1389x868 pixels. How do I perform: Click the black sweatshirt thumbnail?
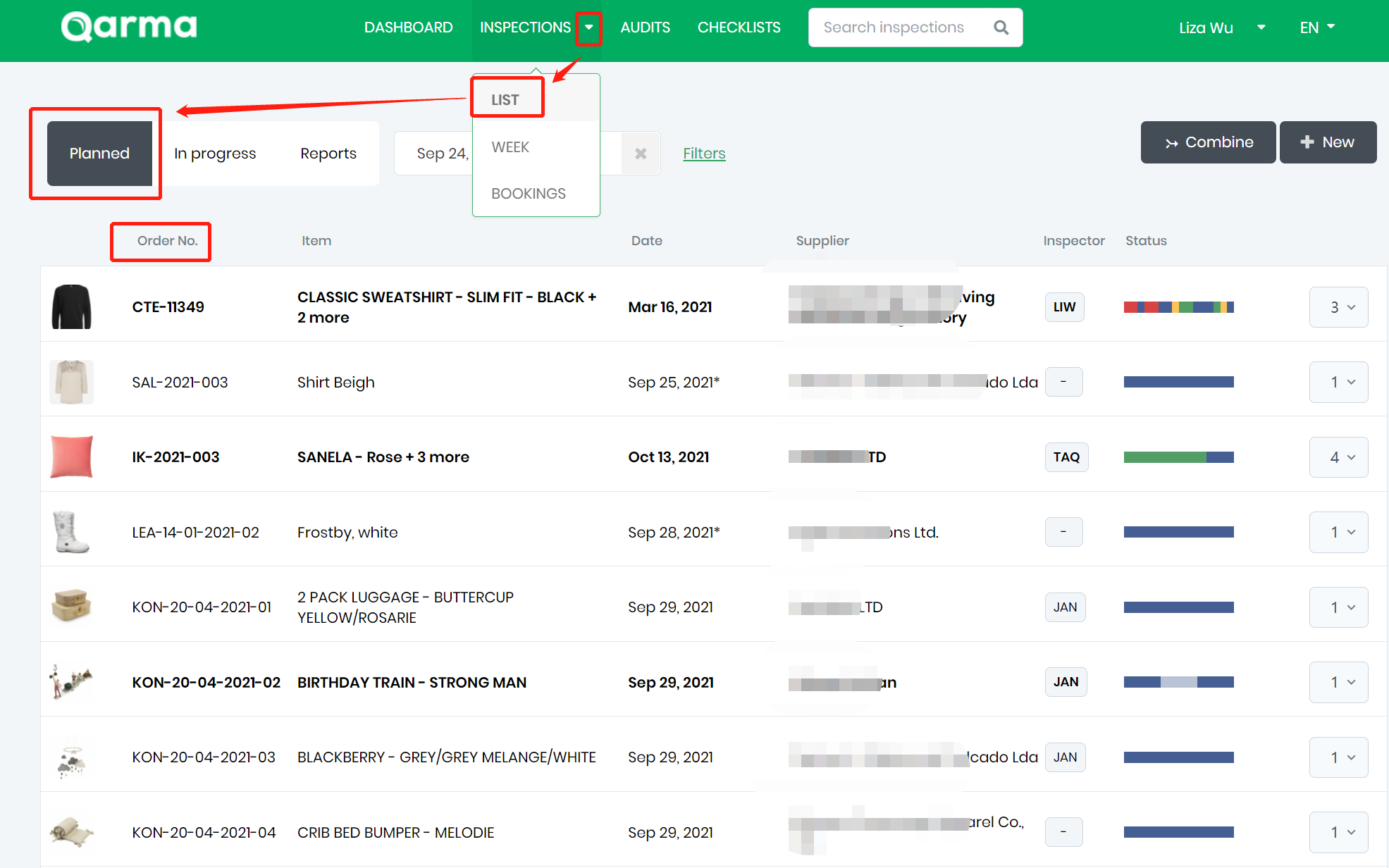click(72, 307)
